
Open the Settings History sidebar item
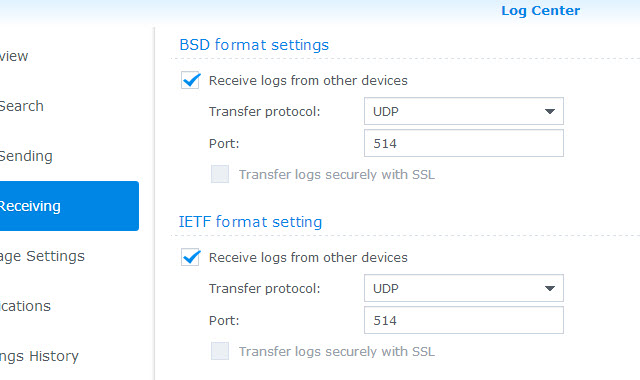tap(39, 356)
